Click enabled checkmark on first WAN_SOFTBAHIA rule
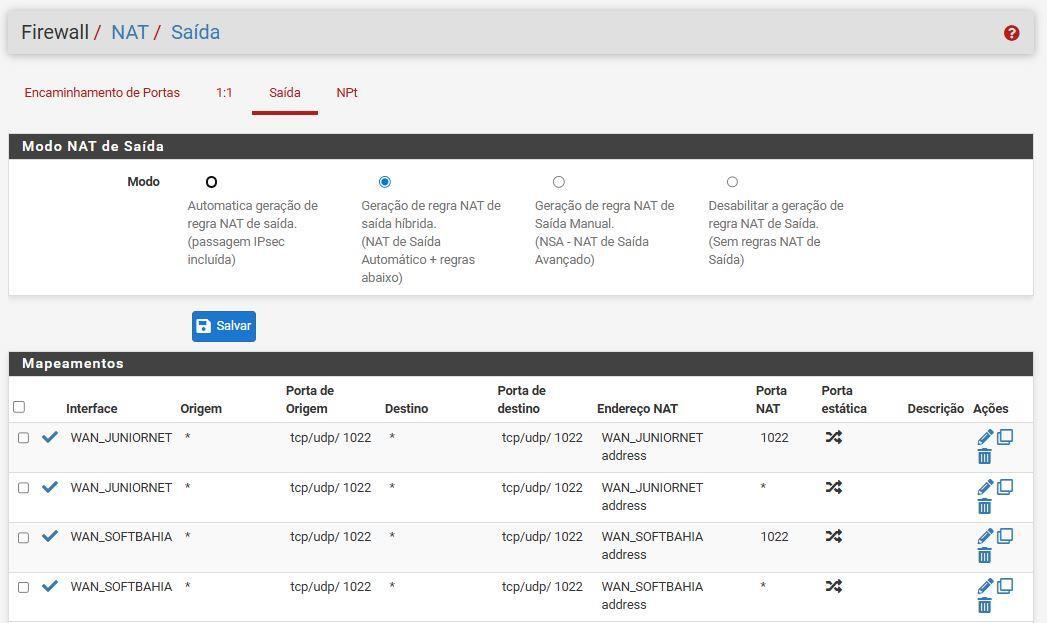This screenshot has height=623, width=1047. pyautogui.click(x=50, y=537)
